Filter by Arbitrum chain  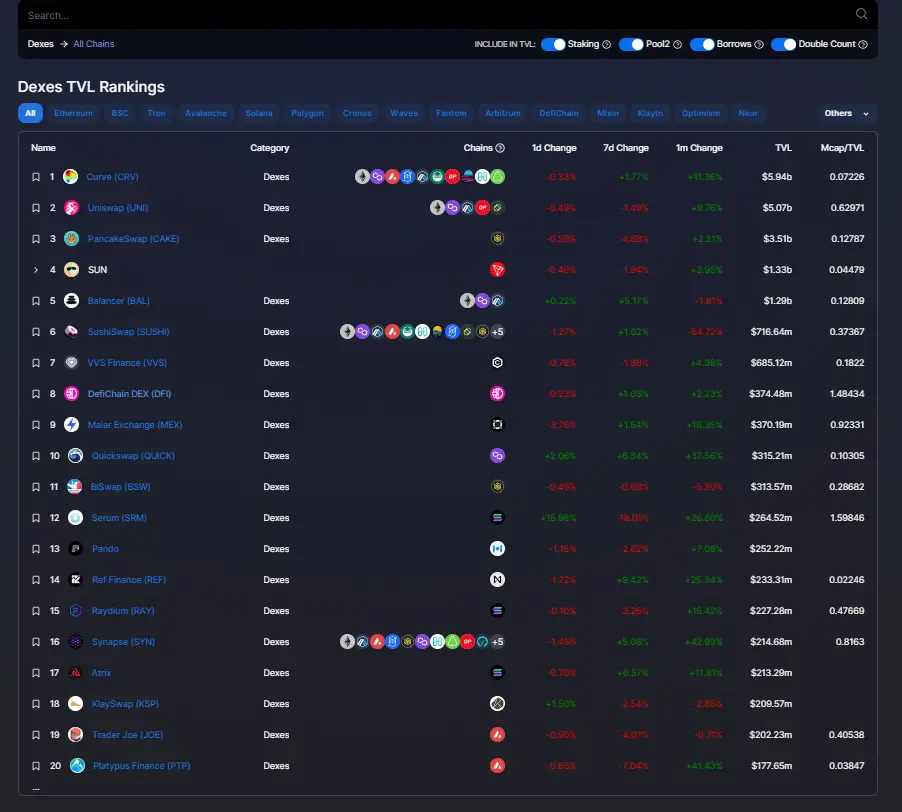(x=503, y=113)
